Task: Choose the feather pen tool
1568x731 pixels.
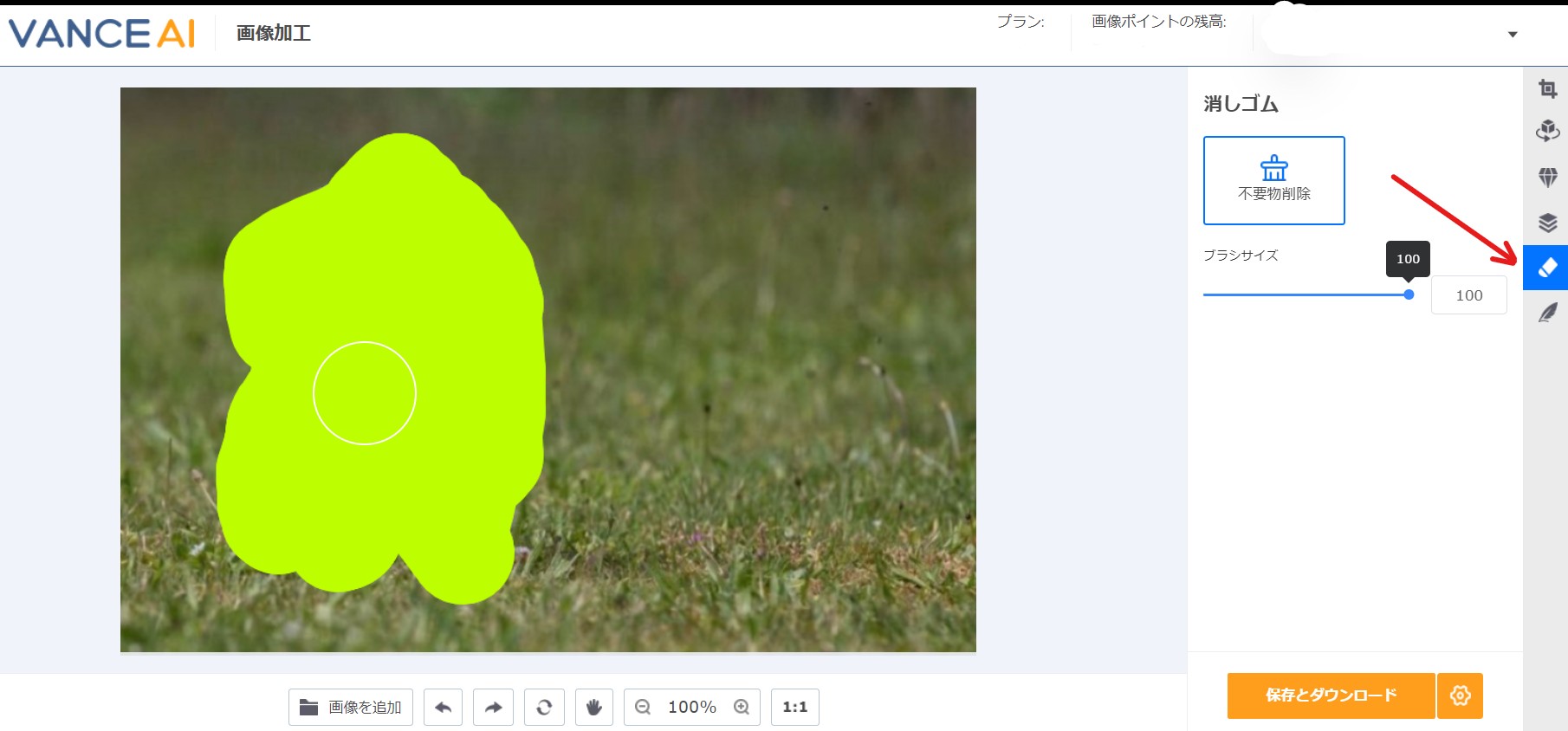Action: click(x=1547, y=313)
